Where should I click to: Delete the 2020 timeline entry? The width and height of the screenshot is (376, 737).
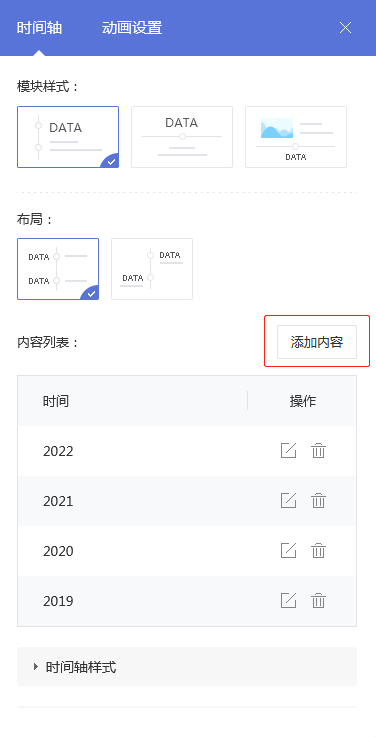pos(318,550)
